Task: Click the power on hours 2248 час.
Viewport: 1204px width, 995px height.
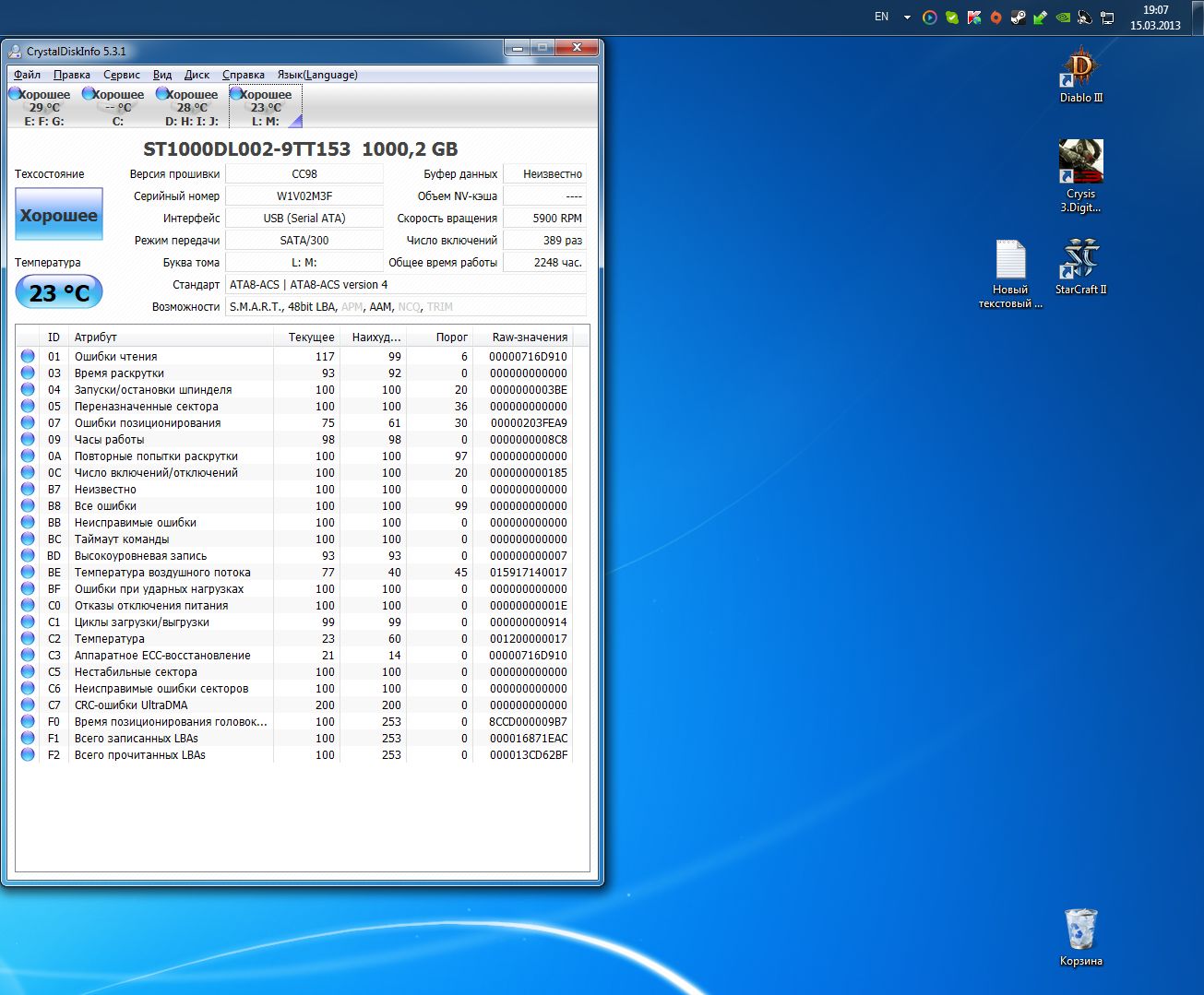Action: (x=545, y=262)
